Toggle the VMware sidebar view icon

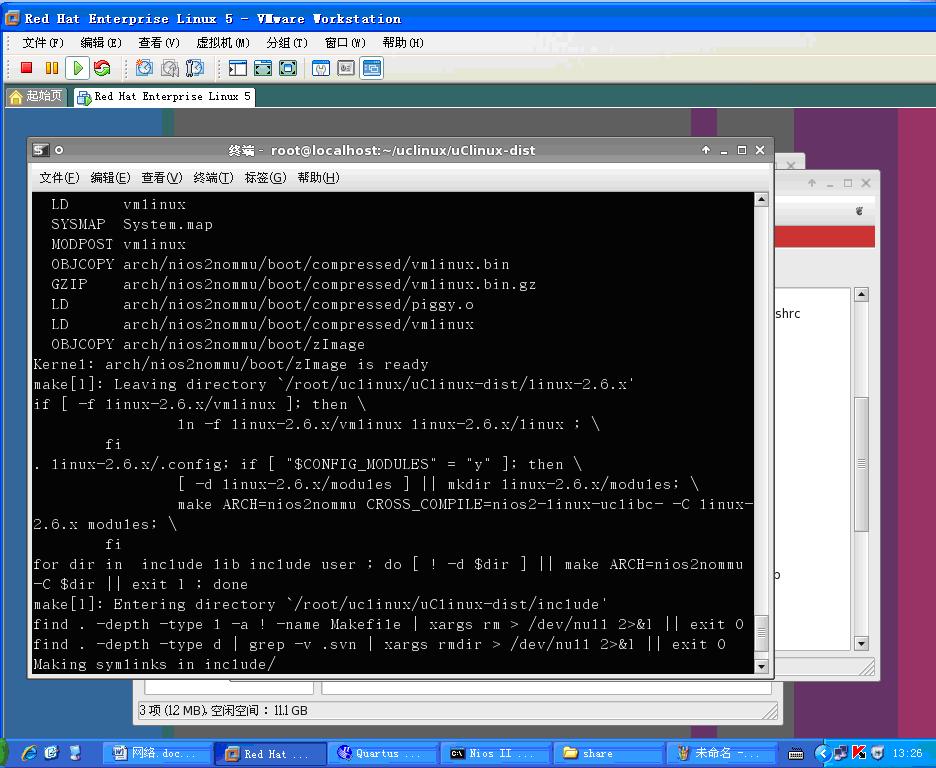tap(237, 68)
